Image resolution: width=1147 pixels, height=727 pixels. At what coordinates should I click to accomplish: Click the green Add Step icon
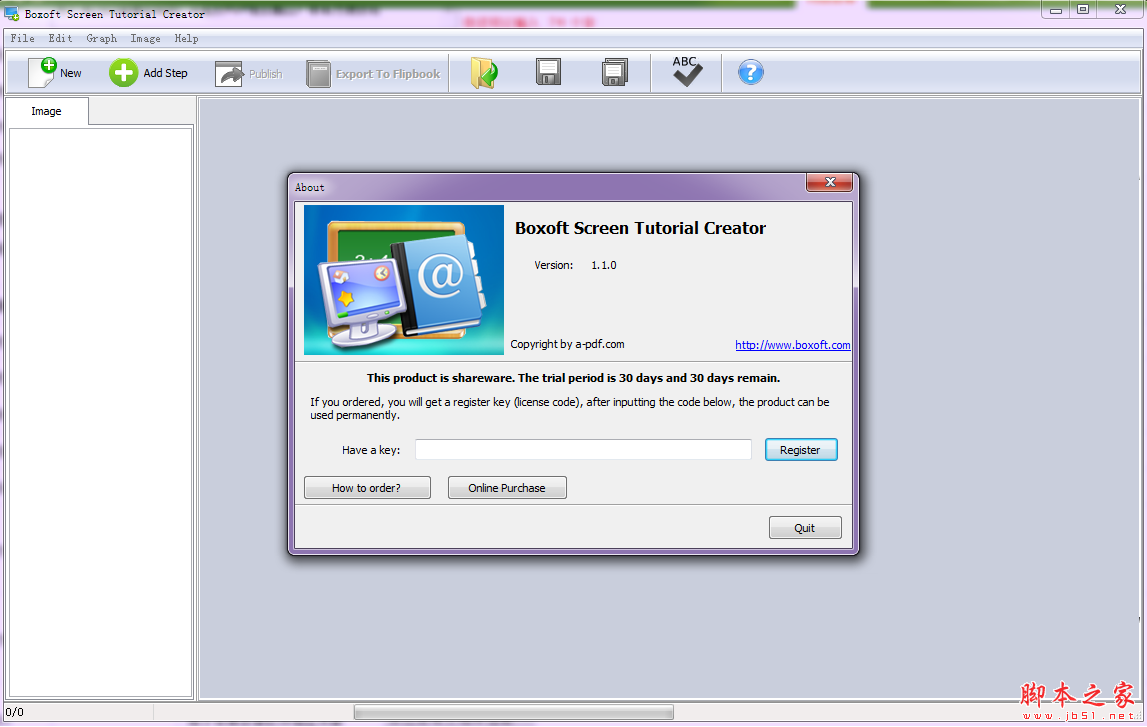pyautogui.click(x=123, y=72)
